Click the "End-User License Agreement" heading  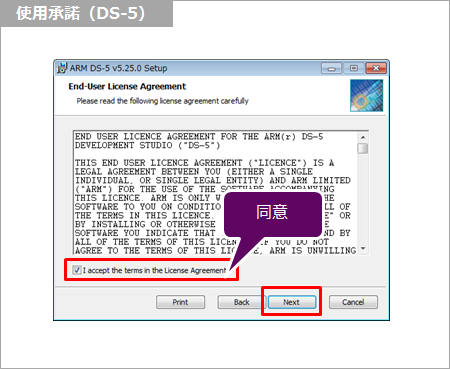pyautogui.click(x=127, y=87)
